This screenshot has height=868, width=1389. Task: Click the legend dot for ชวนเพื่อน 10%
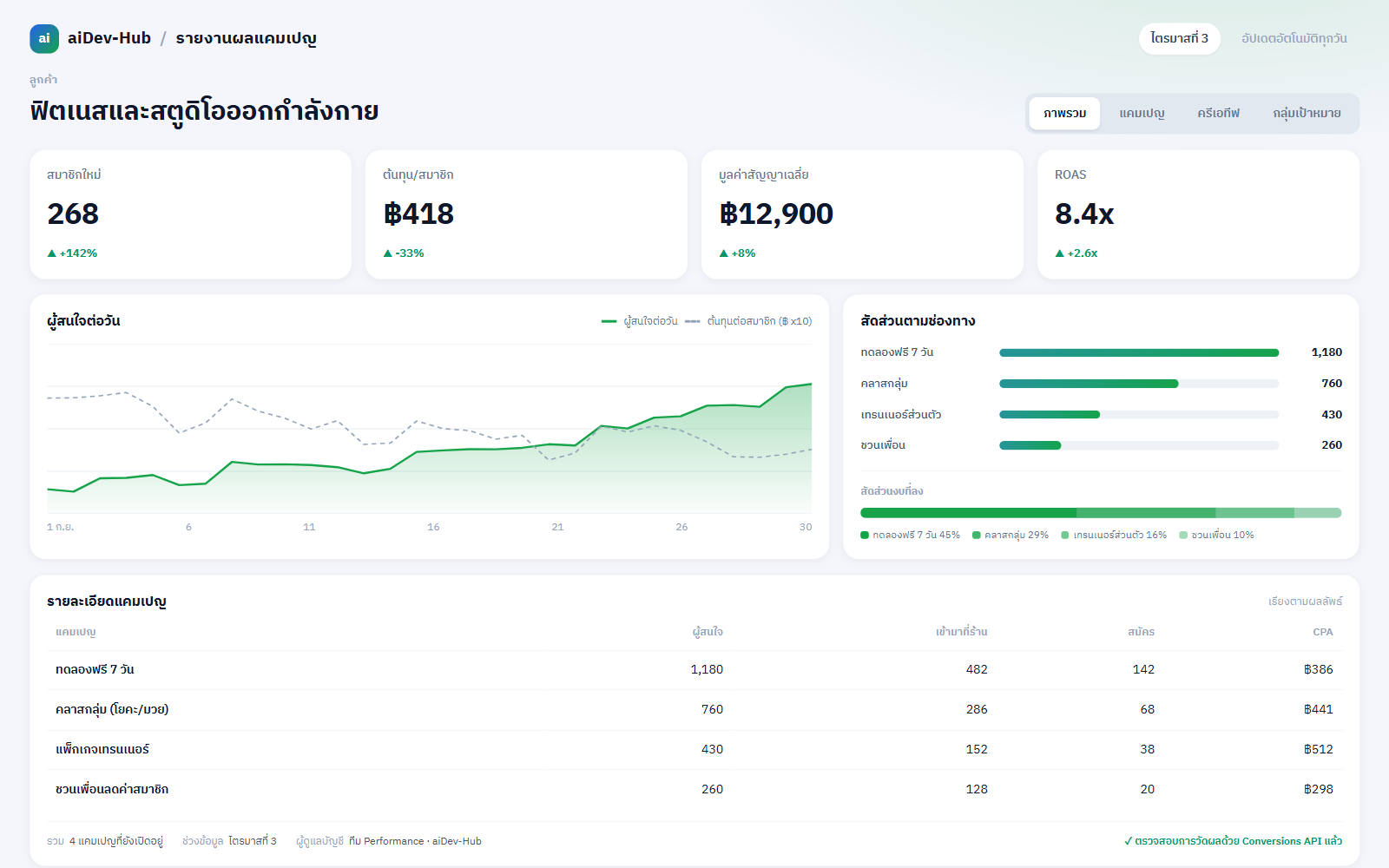click(1183, 535)
